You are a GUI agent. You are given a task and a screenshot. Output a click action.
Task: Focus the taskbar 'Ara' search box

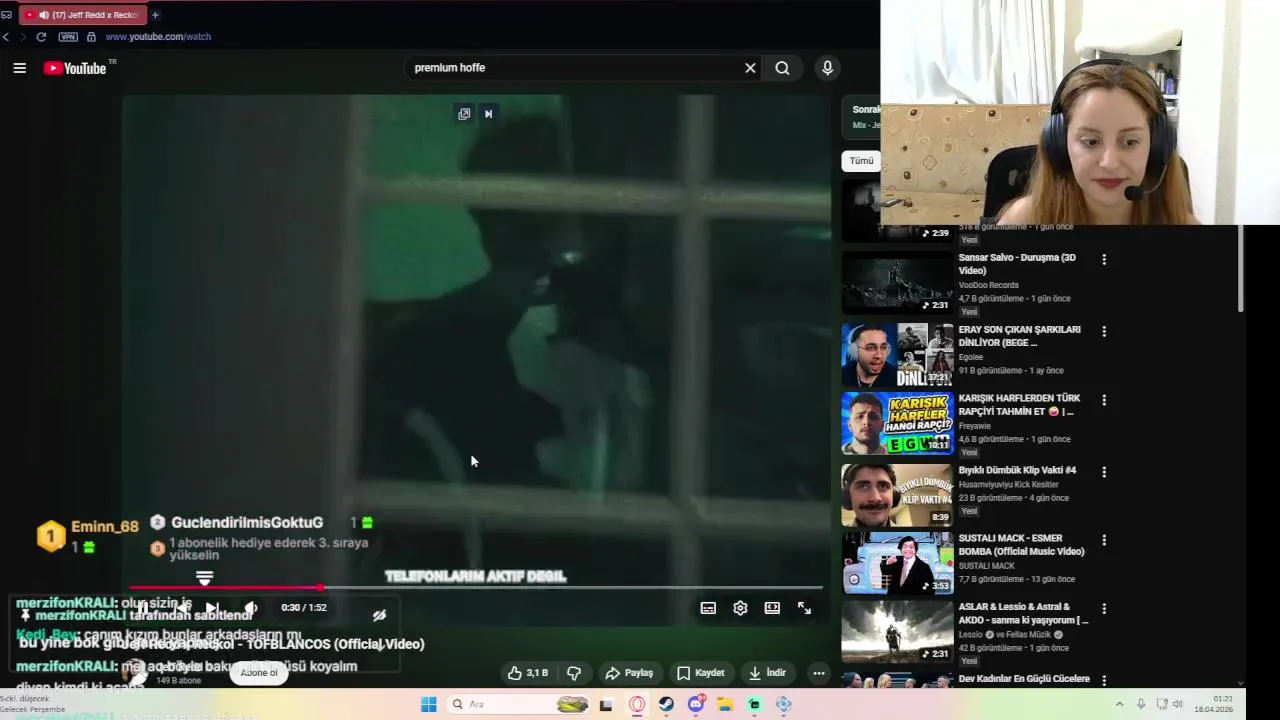[518, 704]
